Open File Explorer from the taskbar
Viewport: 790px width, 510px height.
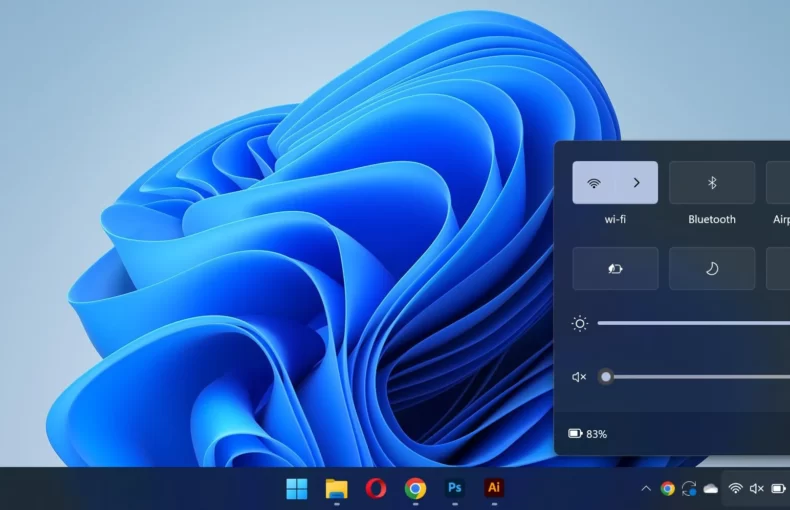click(337, 488)
